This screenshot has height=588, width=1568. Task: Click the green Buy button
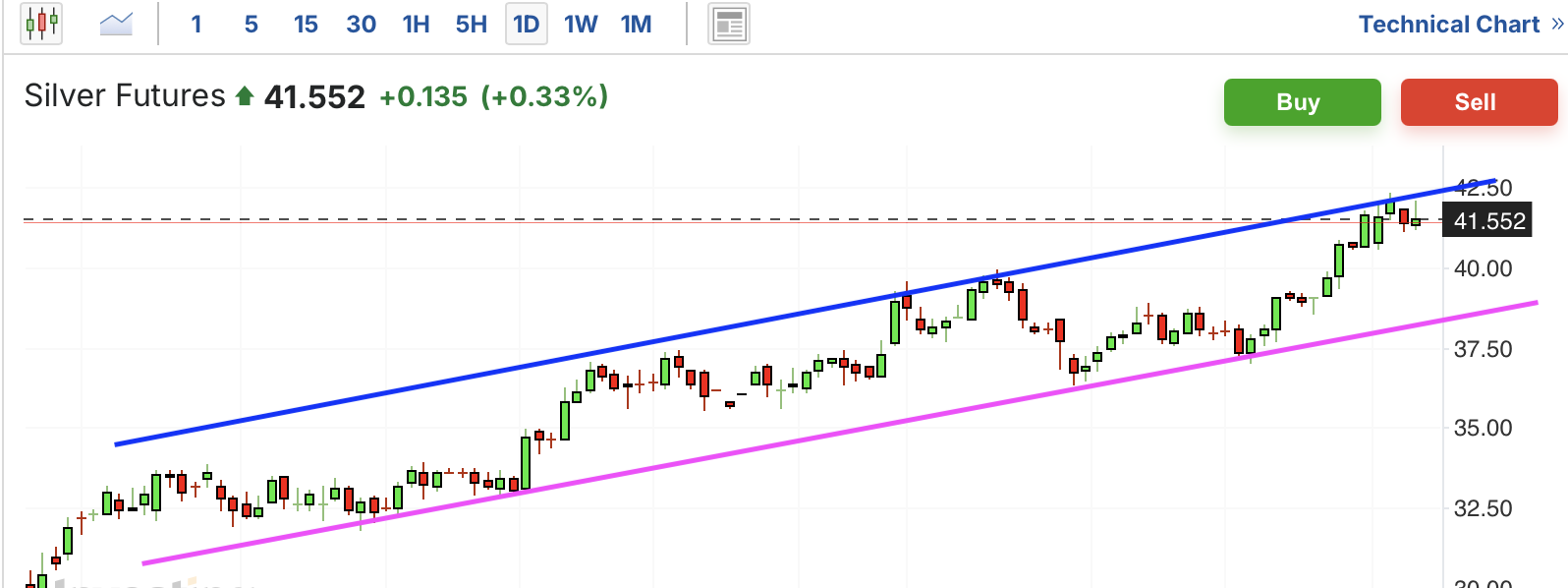coord(1302,102)
